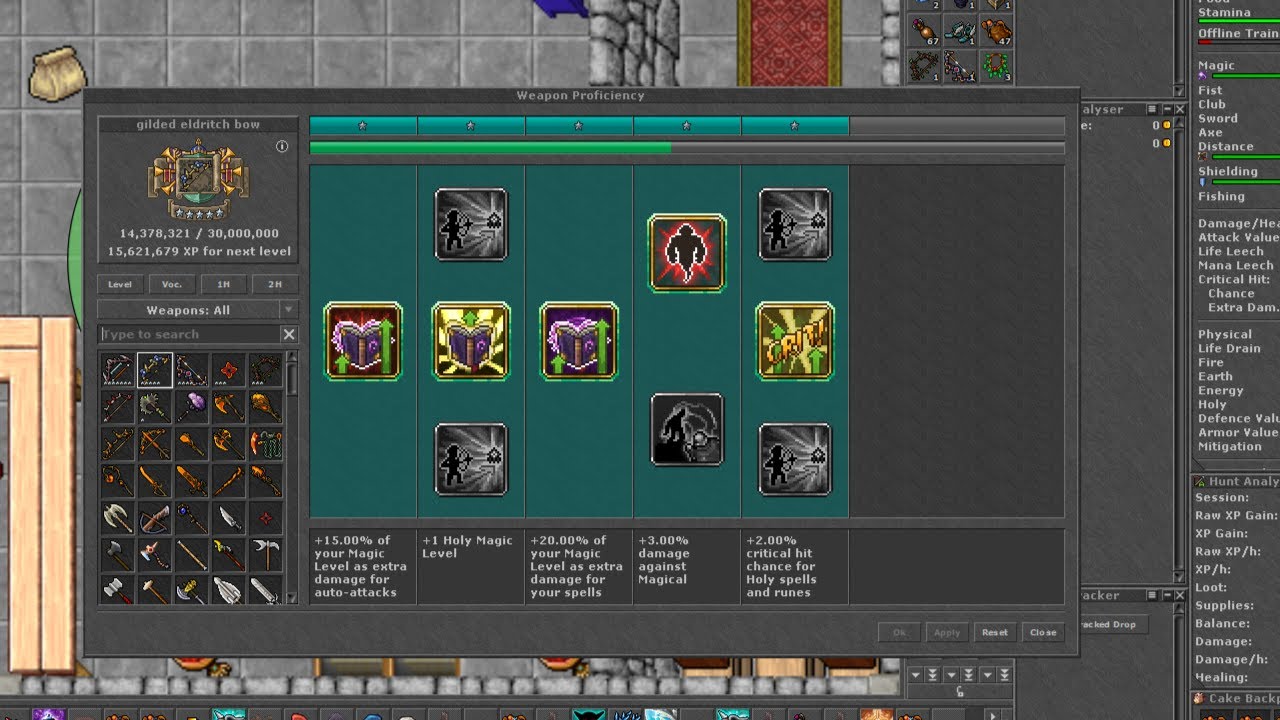Viewport: 1280px width, 720px height.
Task: Click the Fishing skill label
Action: click(x=1222, y=196)
